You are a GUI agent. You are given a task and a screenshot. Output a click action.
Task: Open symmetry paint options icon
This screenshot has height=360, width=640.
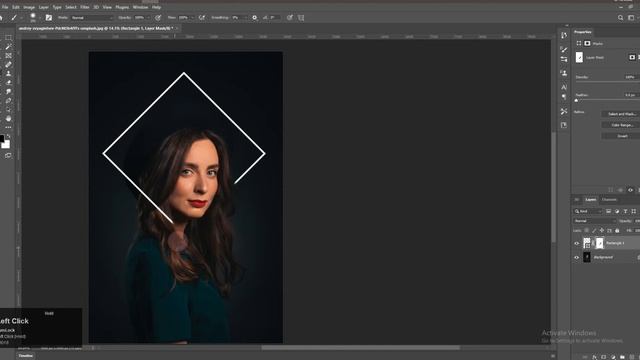coord(301,18)
